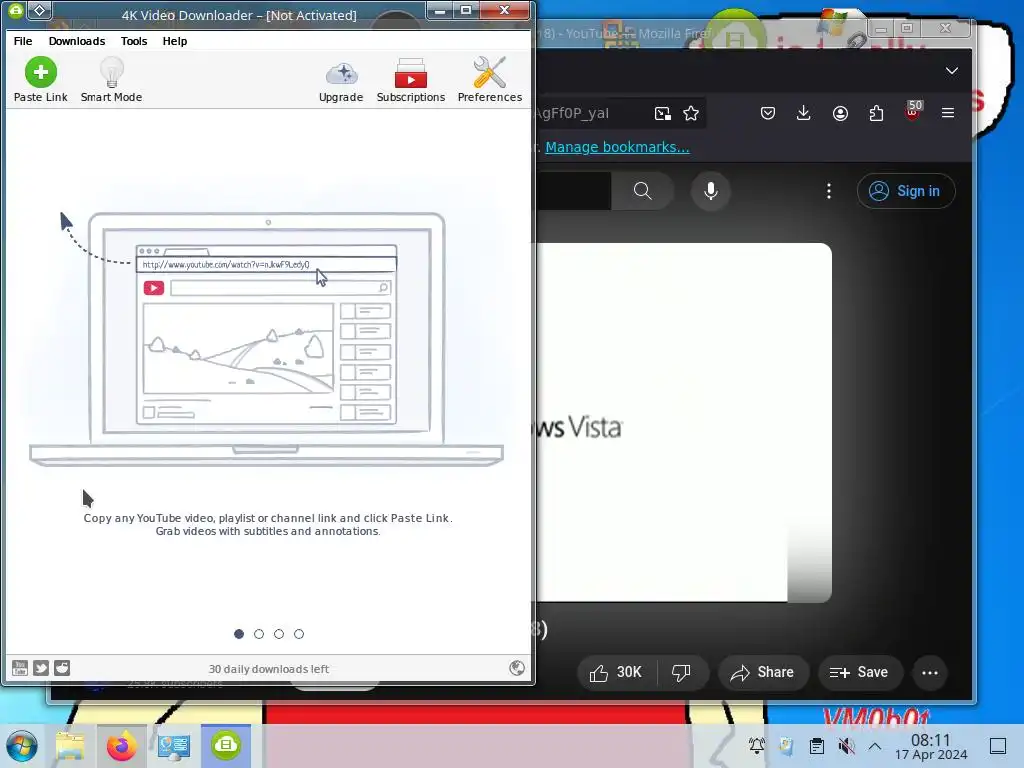This screenshot has width=1024, height=768.
Task: Click the YouTube dislike thumbs-down button
Action: pyautogui.click(x=681, y=673)
